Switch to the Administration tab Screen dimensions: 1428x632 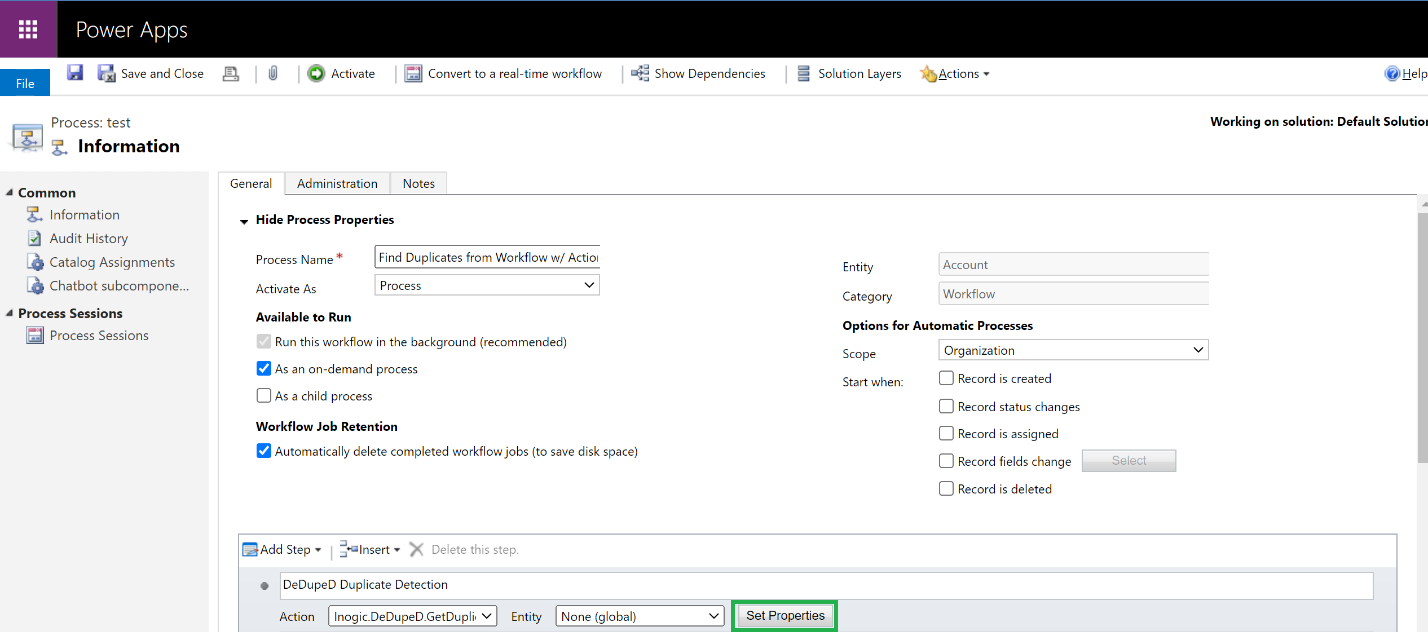336,183
